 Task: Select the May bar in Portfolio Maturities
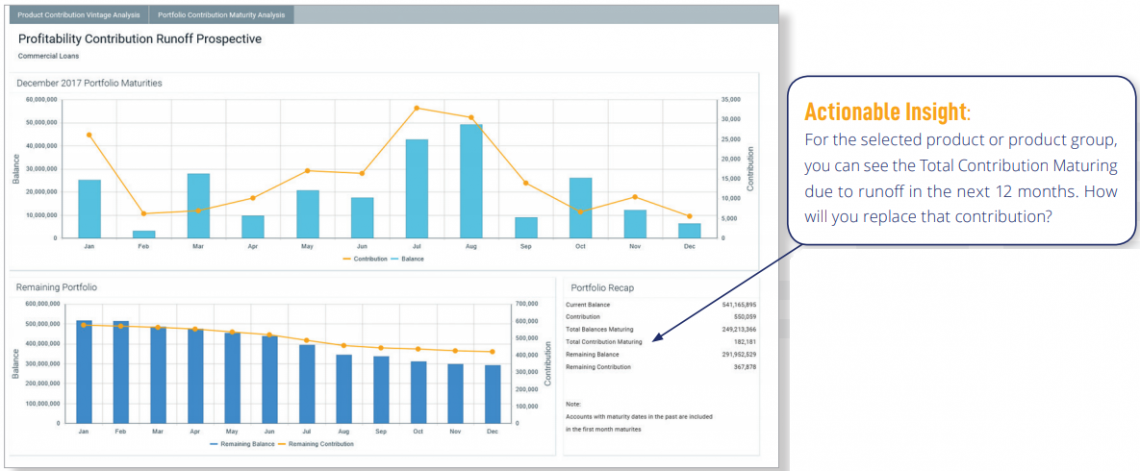point(308,214)
